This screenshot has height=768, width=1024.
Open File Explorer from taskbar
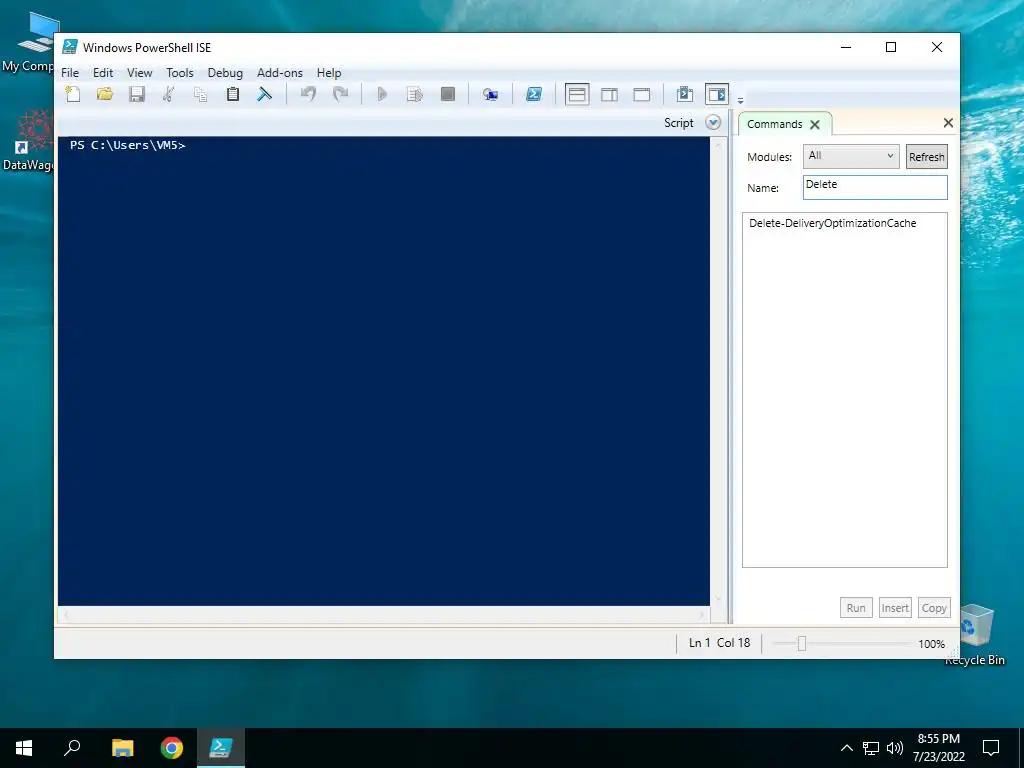(122, 748)
